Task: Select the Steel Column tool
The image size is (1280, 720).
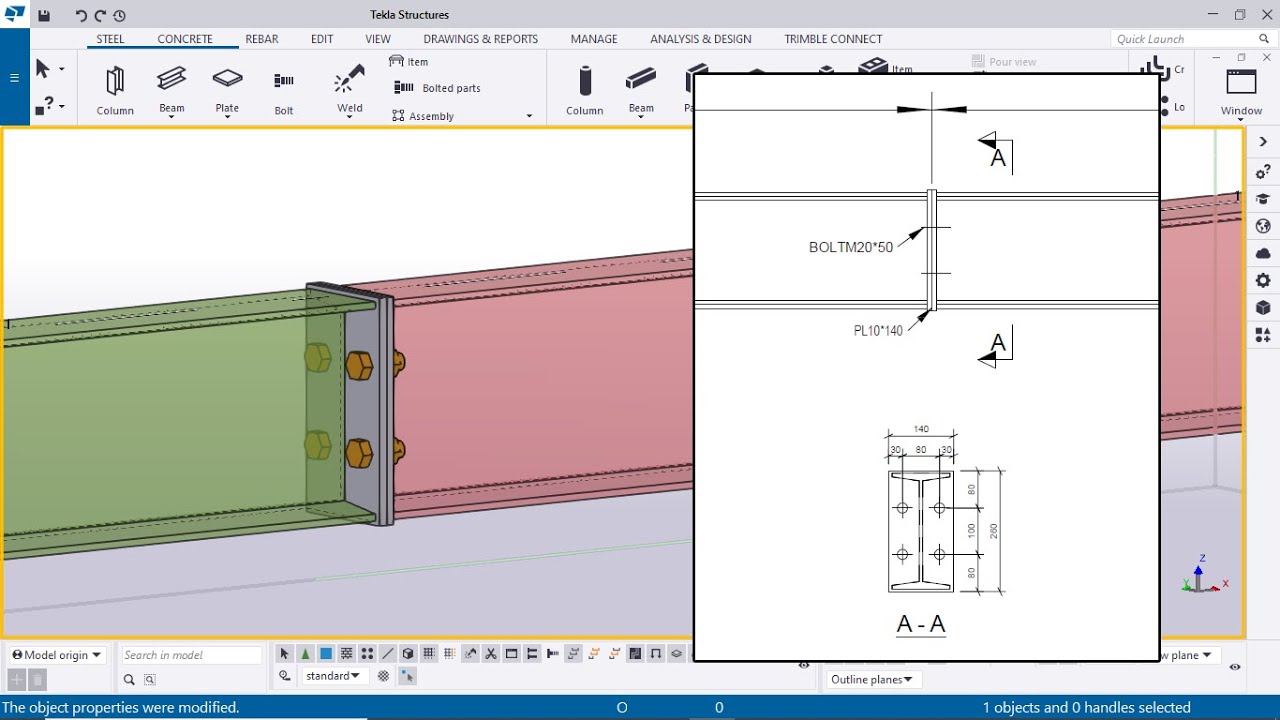Action: (115, 90)
